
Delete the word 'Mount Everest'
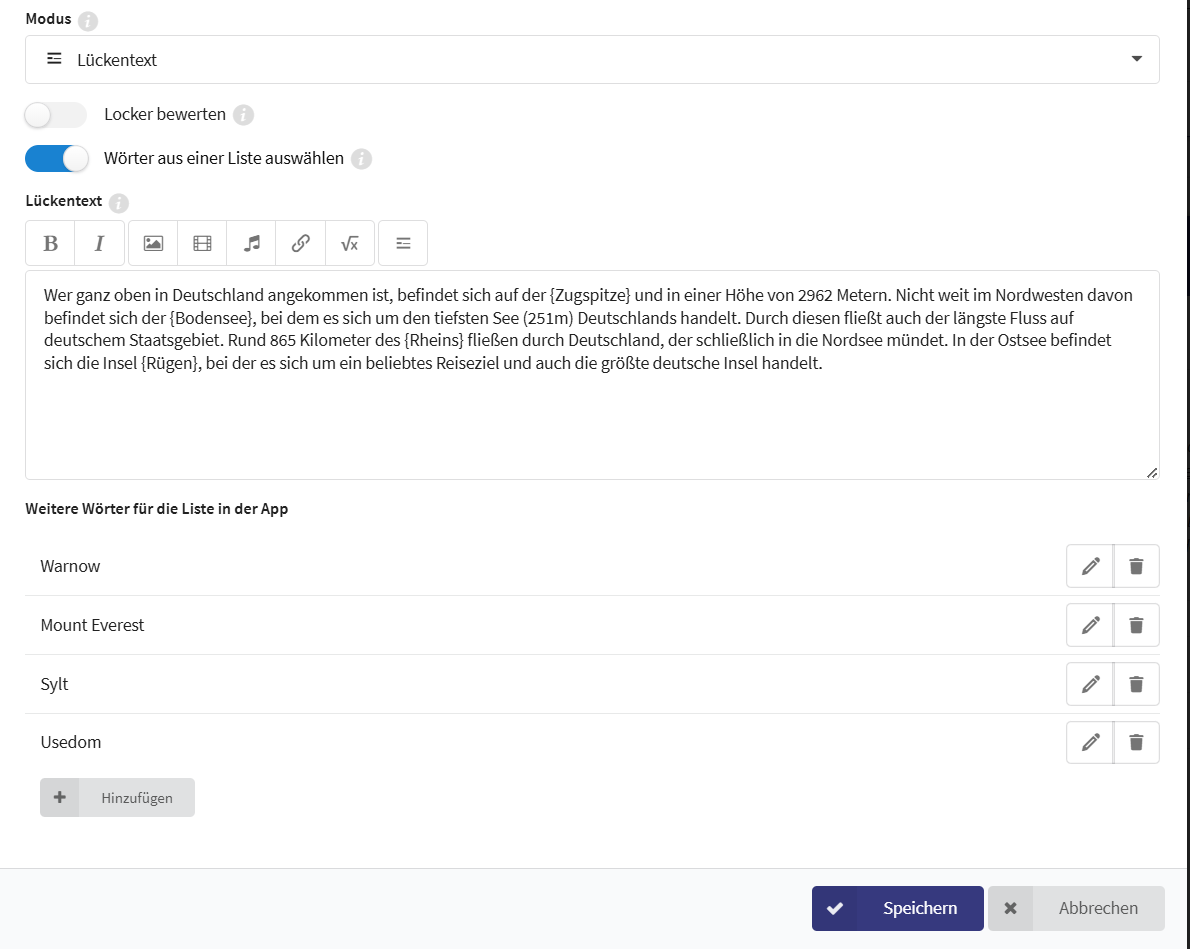[x=1136, y=624]
